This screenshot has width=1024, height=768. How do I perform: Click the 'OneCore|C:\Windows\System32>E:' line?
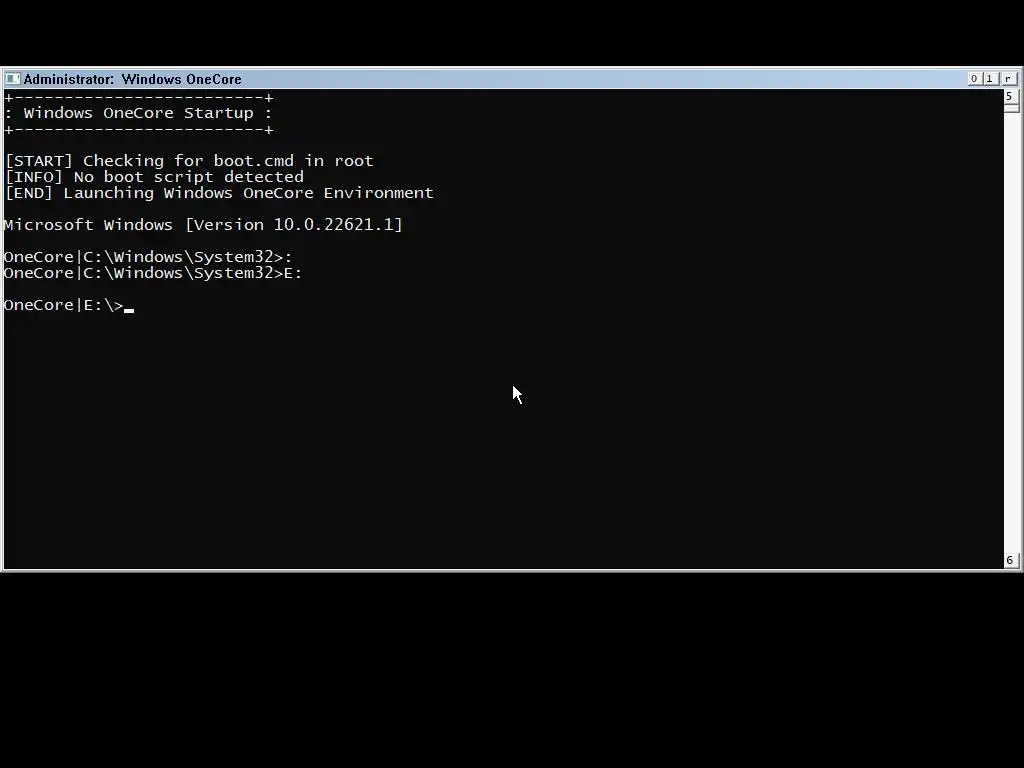coord(153,273)
